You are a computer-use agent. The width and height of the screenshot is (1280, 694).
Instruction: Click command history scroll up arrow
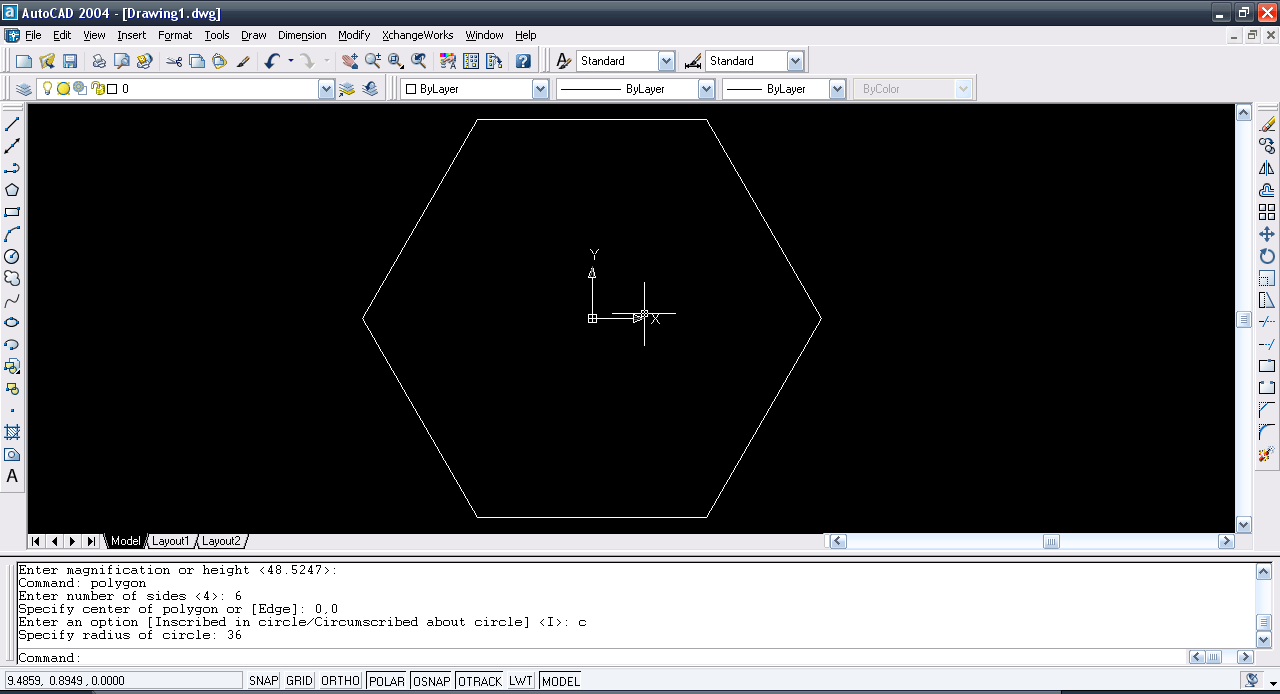(x=1264, y=571)
